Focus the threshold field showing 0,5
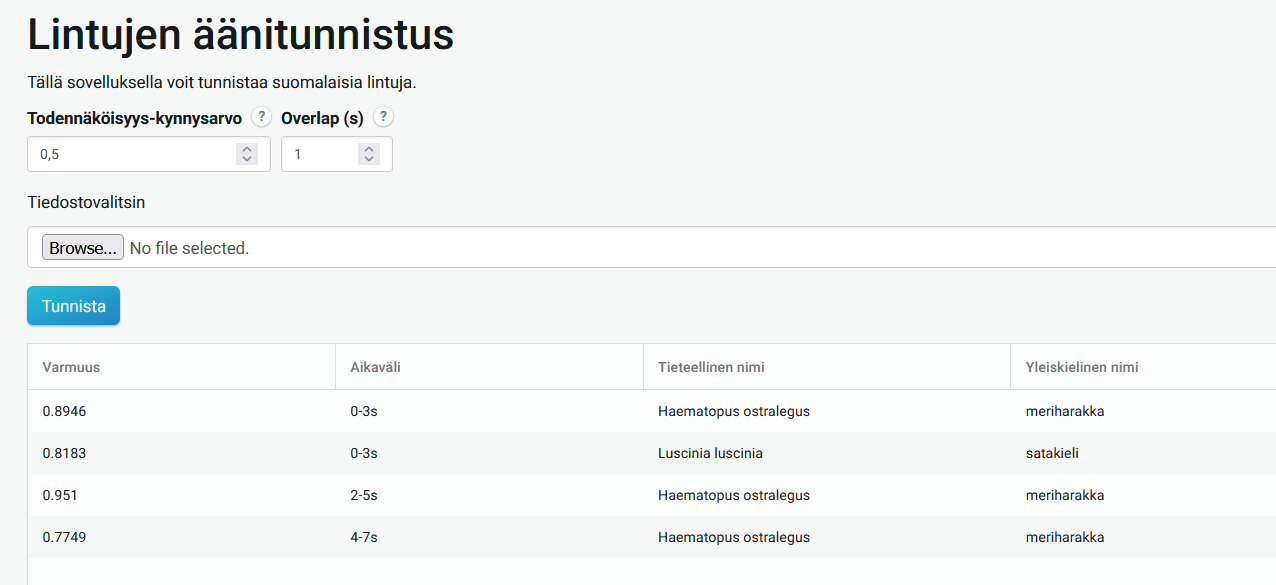The width and height of the screenshot is (1276, 585). click(130, 154)
